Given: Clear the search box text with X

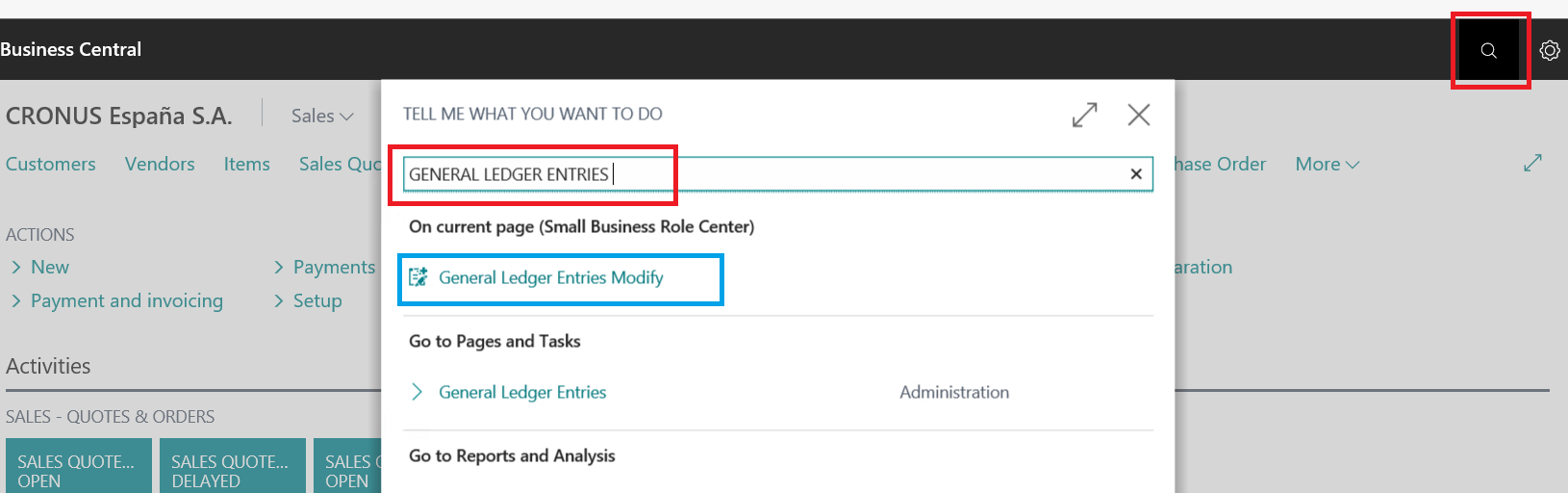Looking at the screenshot, I should click(1136, 173).
